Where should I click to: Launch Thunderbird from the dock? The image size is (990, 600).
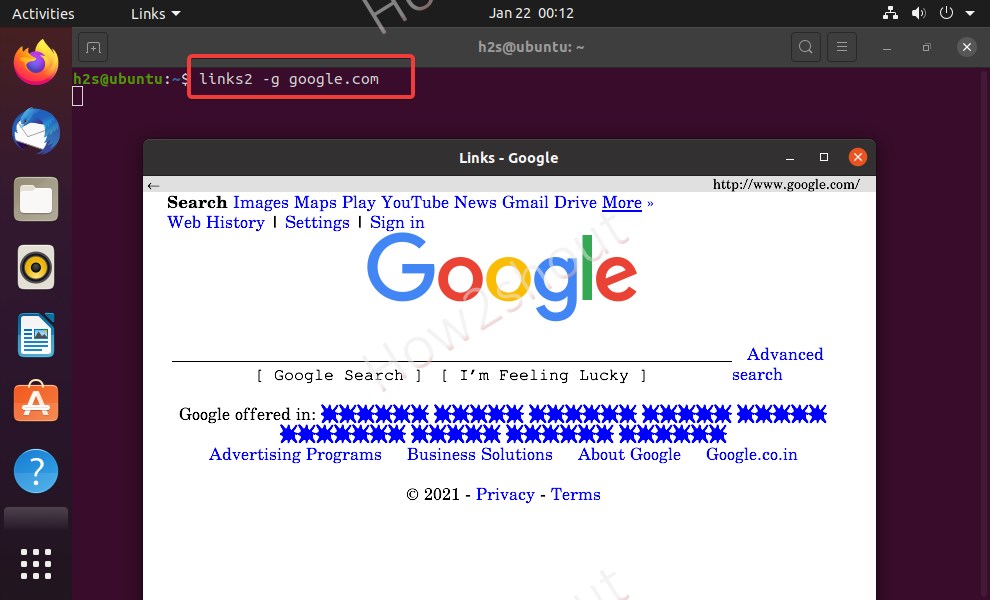[x=36, y=131]
